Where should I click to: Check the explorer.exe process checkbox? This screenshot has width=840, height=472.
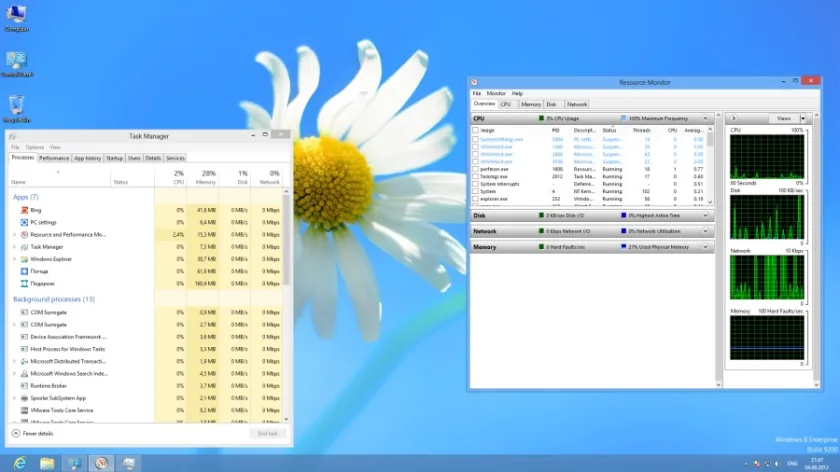click(475, 199)
